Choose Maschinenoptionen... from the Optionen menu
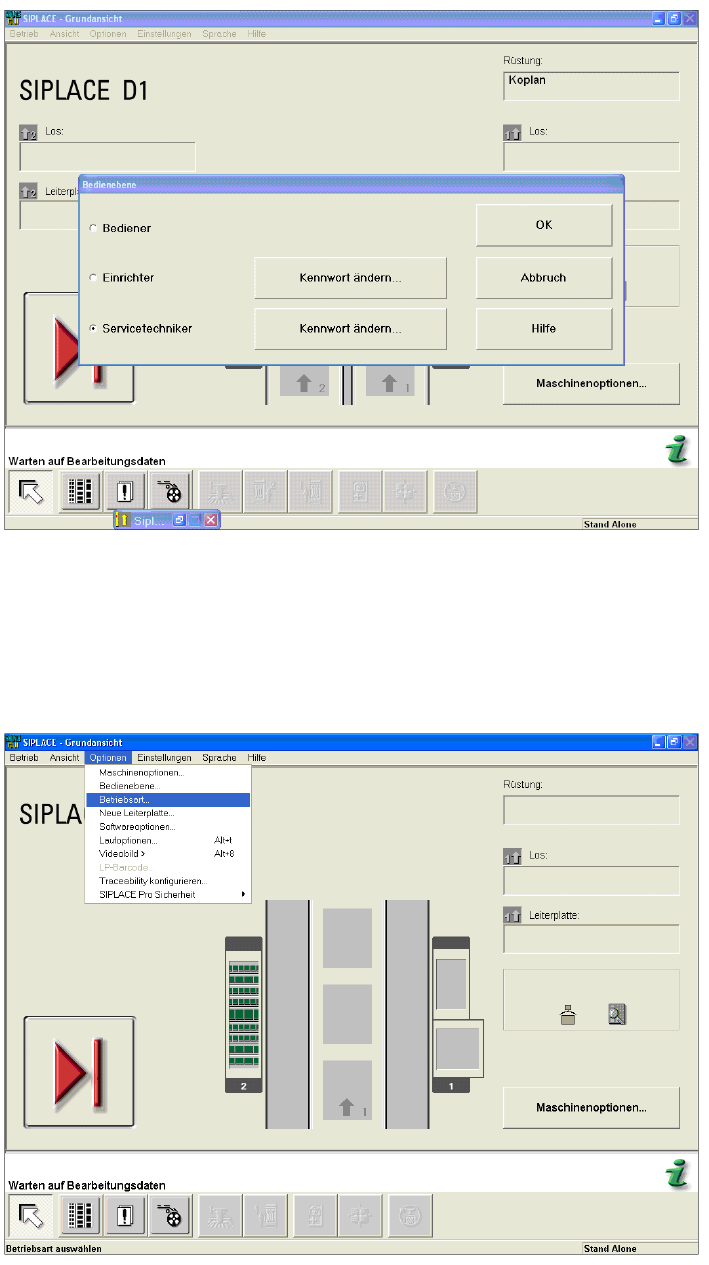 [168, 772]
